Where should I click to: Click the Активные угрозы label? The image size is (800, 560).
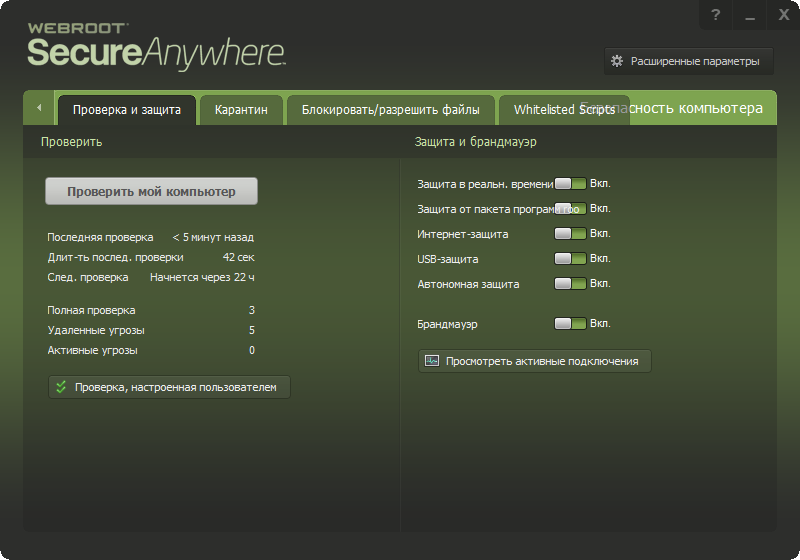(x=92, y=350)
